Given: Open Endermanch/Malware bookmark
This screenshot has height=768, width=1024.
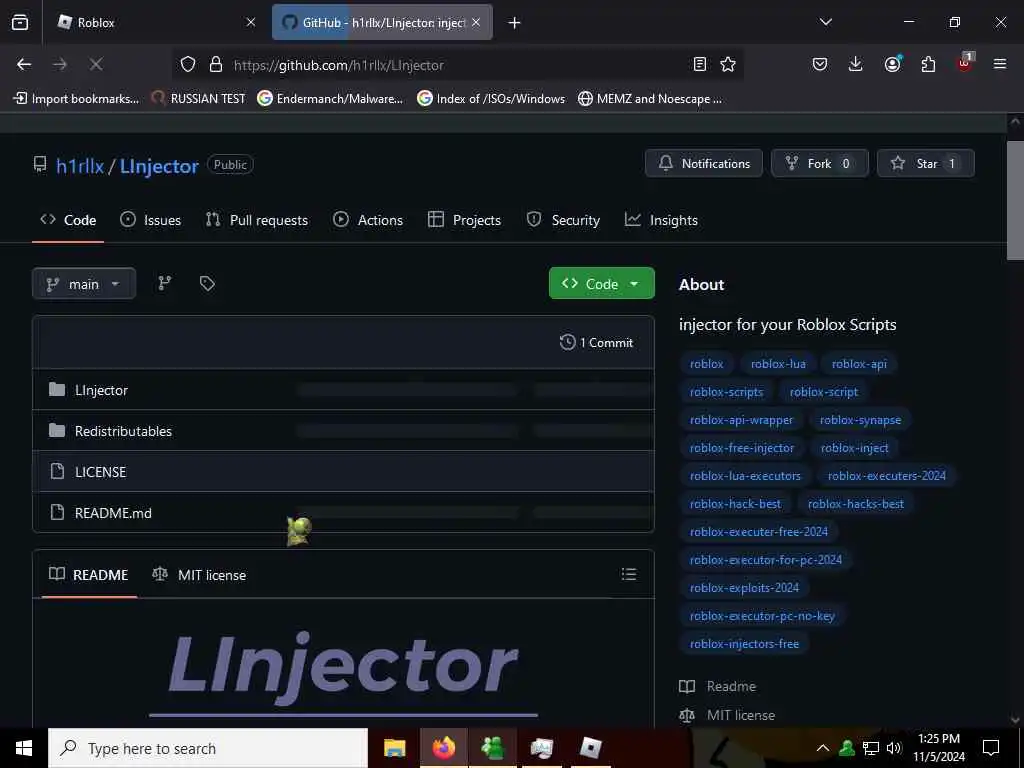Looking at the screenshot, I should pyautogui.click(x=330, y=99).
